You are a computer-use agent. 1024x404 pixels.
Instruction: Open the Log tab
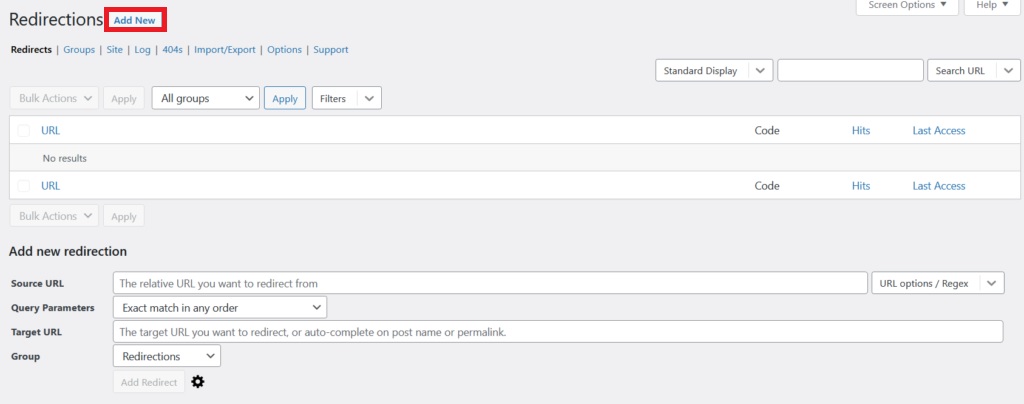point(142,50)
